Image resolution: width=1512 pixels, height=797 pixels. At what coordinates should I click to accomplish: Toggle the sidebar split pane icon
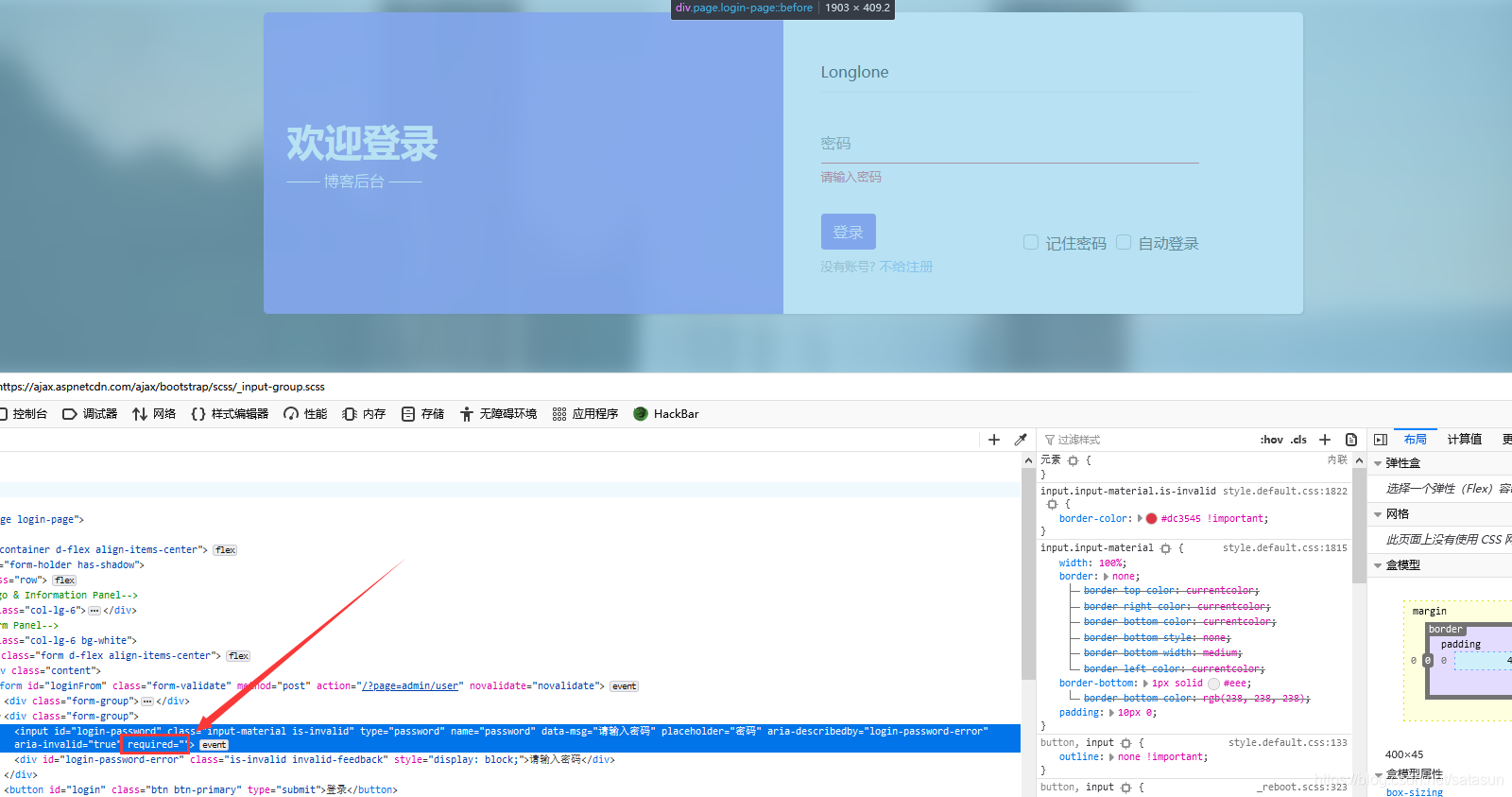pyautogui.click(x=1381, y=440)
